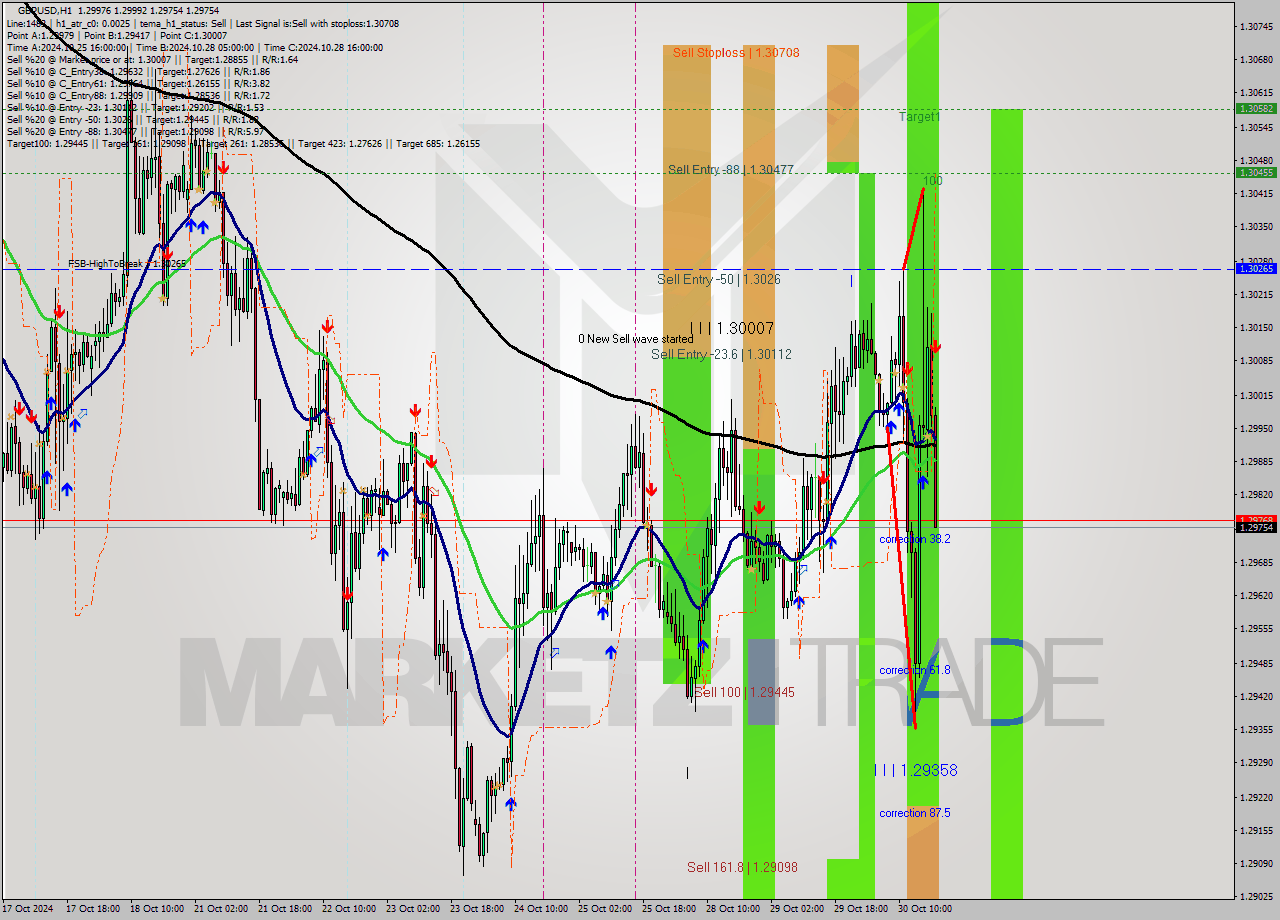Click the 'Sell Entry -88 | 1.30477' label

pos(731,170)
